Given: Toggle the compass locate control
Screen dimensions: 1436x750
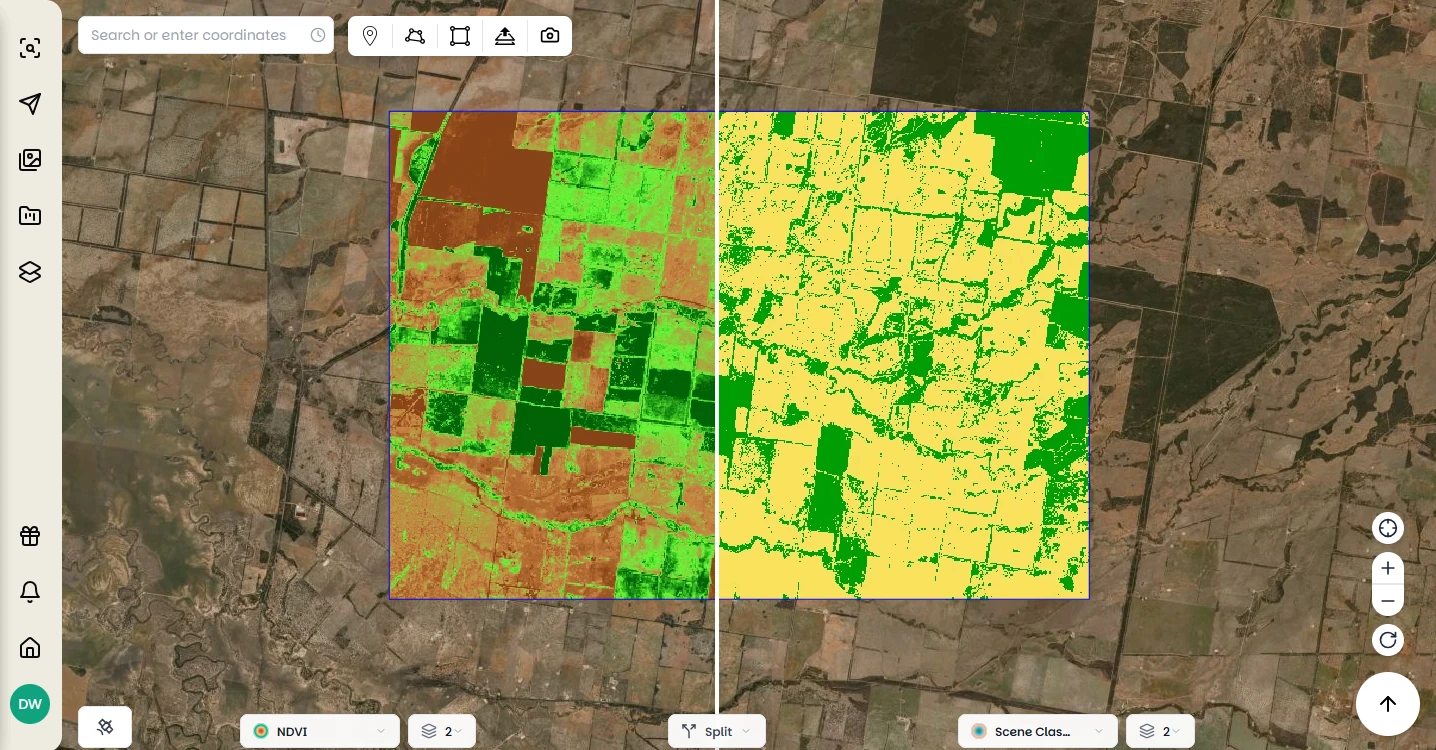Looking at the screenshot, I should (x=1388, y=528).
